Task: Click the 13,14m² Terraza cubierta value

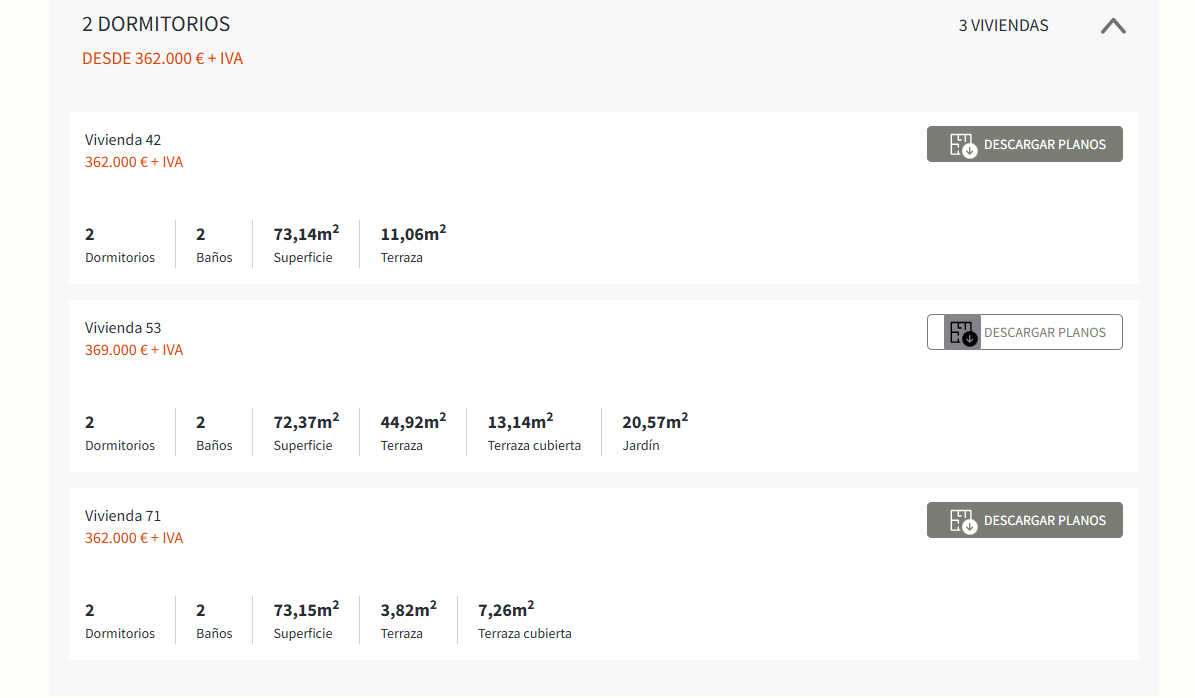Action: 520,422
